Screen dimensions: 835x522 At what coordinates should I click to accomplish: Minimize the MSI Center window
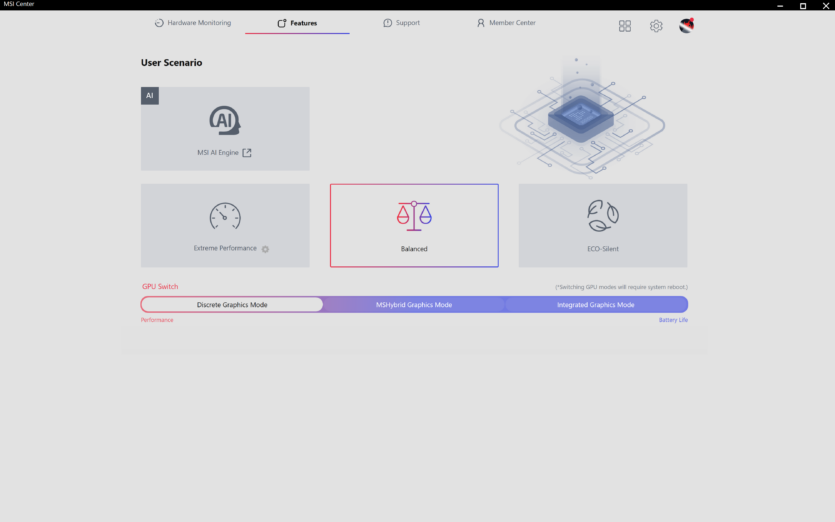780,5
